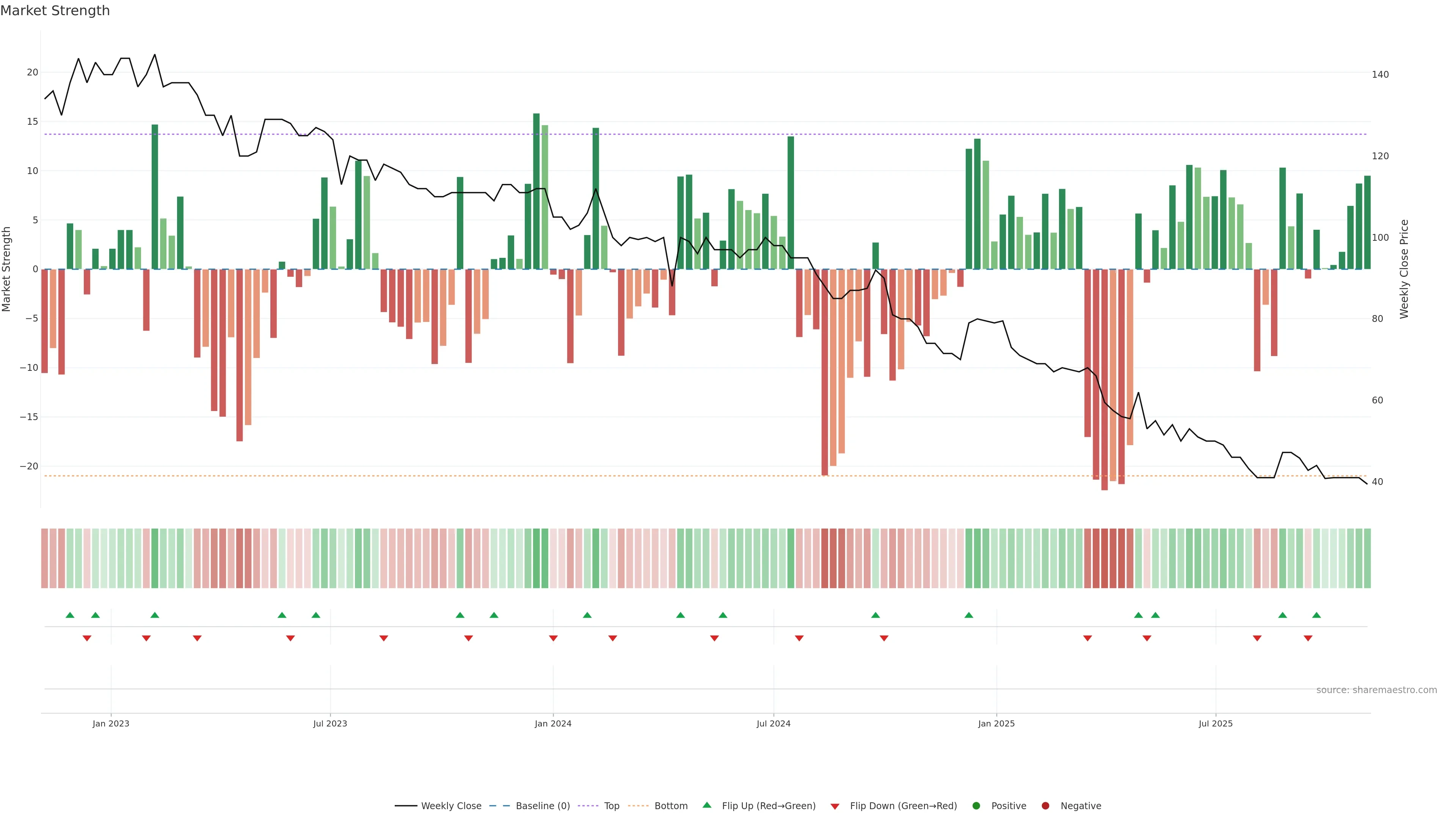The width and height of the screenshot is (1456, 819).
Task: Click the Jan 2024 x-axis label
Action: (553, 723)
